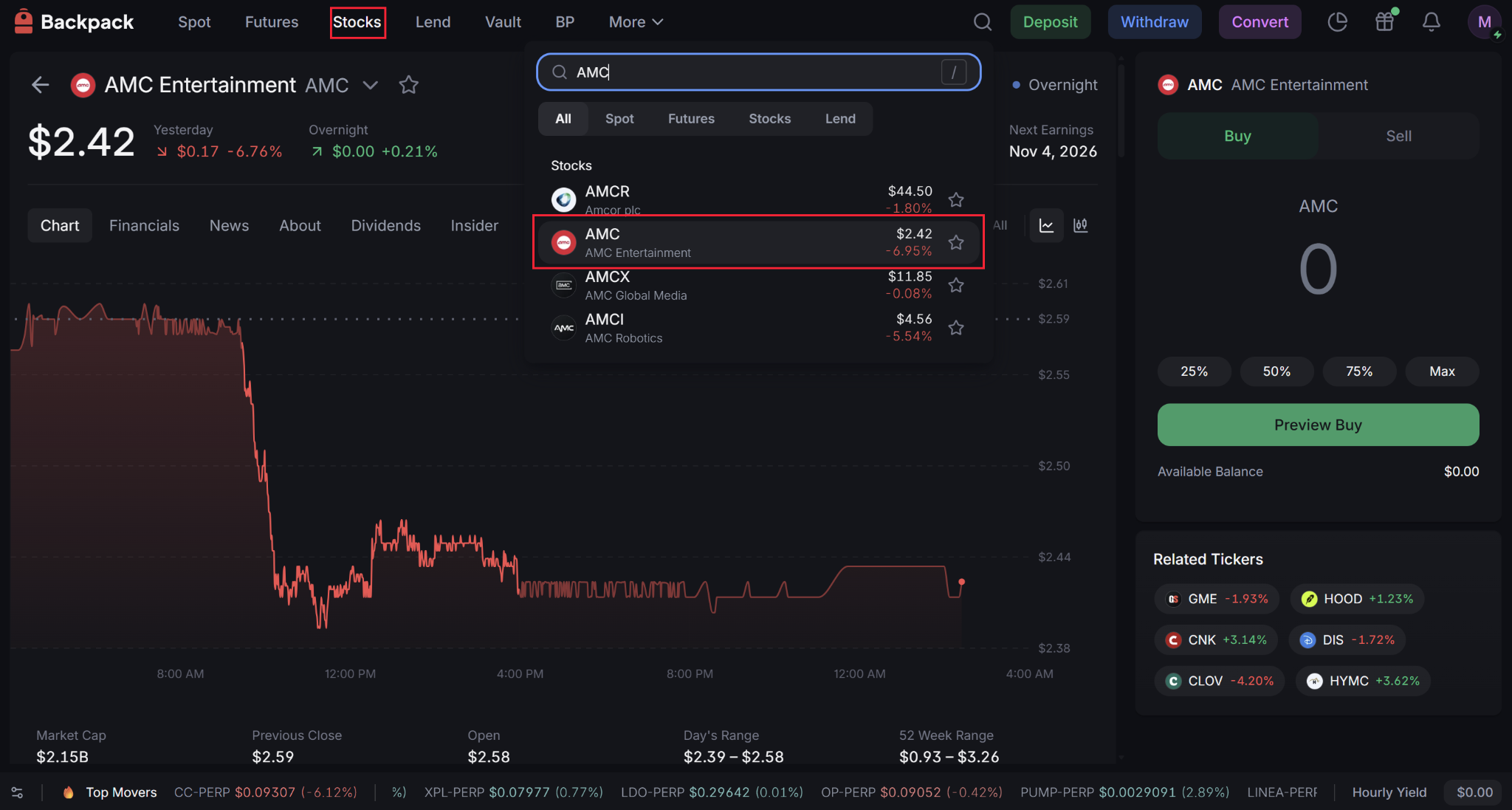Switch to the Sell side
Screen dimensions: 1512x810
tap(1398, 136)
